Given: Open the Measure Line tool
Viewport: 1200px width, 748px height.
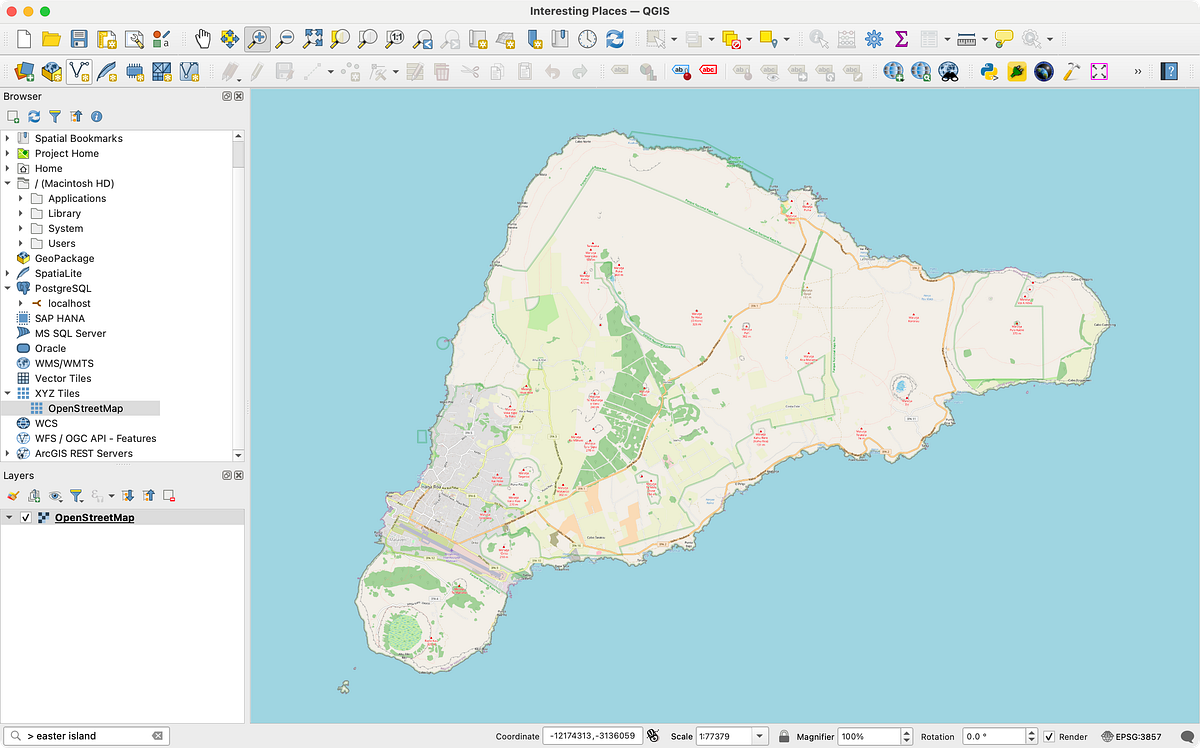Looking at the screenshot, I should click(x=966, y=38).
